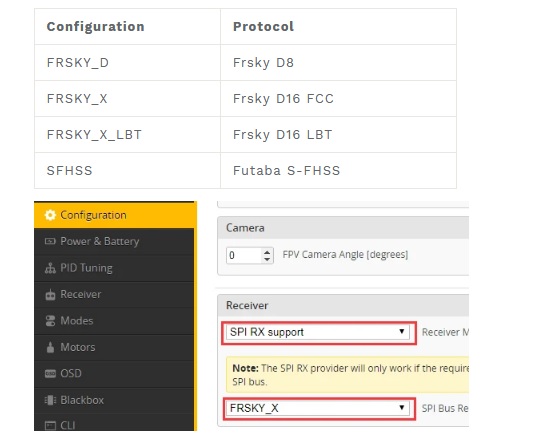Click the SPI RX support dropdown arrow
This screenshot has height=442, width=545.
pos(401,331)
